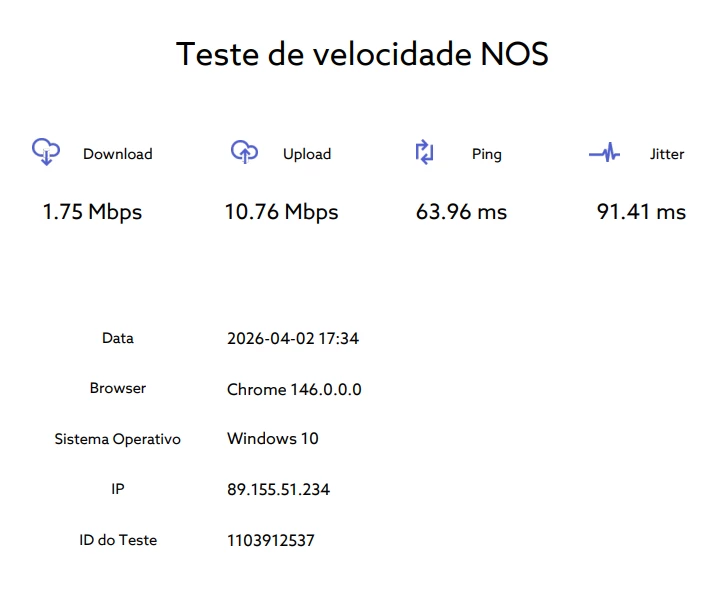
Task: Select the Ping label
Action: point(487,154)
